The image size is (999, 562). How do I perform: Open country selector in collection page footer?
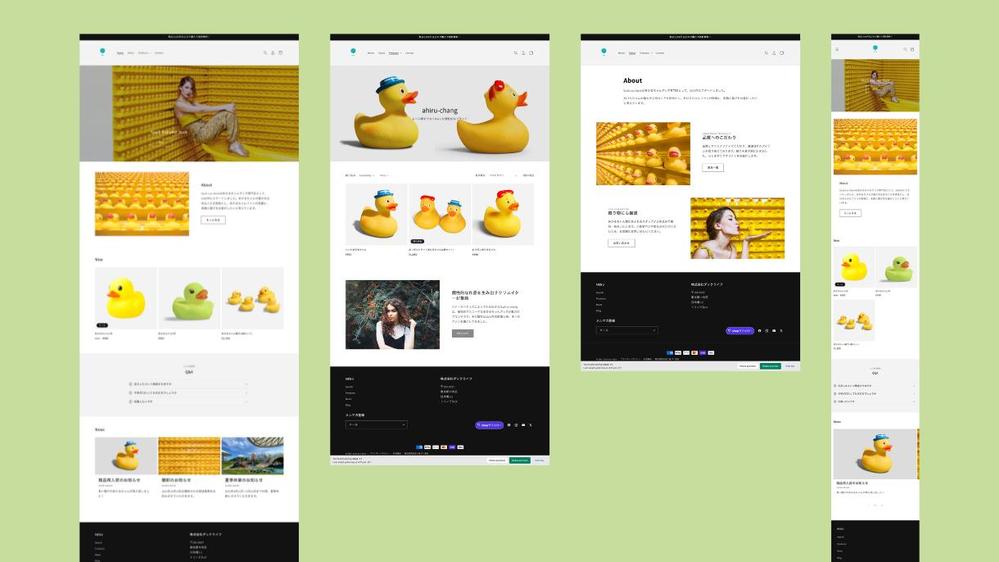pos(376,424)
